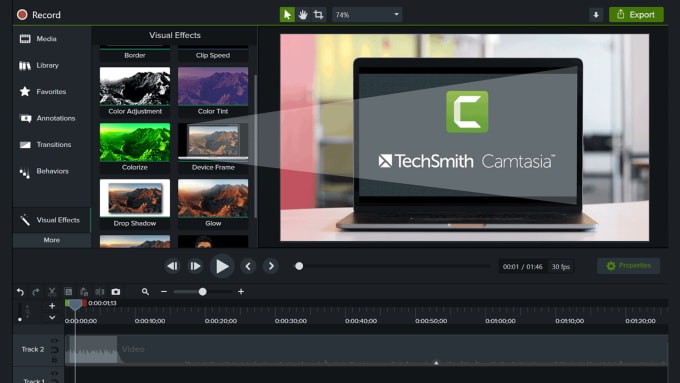
Task: Select the Video clip on Track 2
Action: point(366,350)
